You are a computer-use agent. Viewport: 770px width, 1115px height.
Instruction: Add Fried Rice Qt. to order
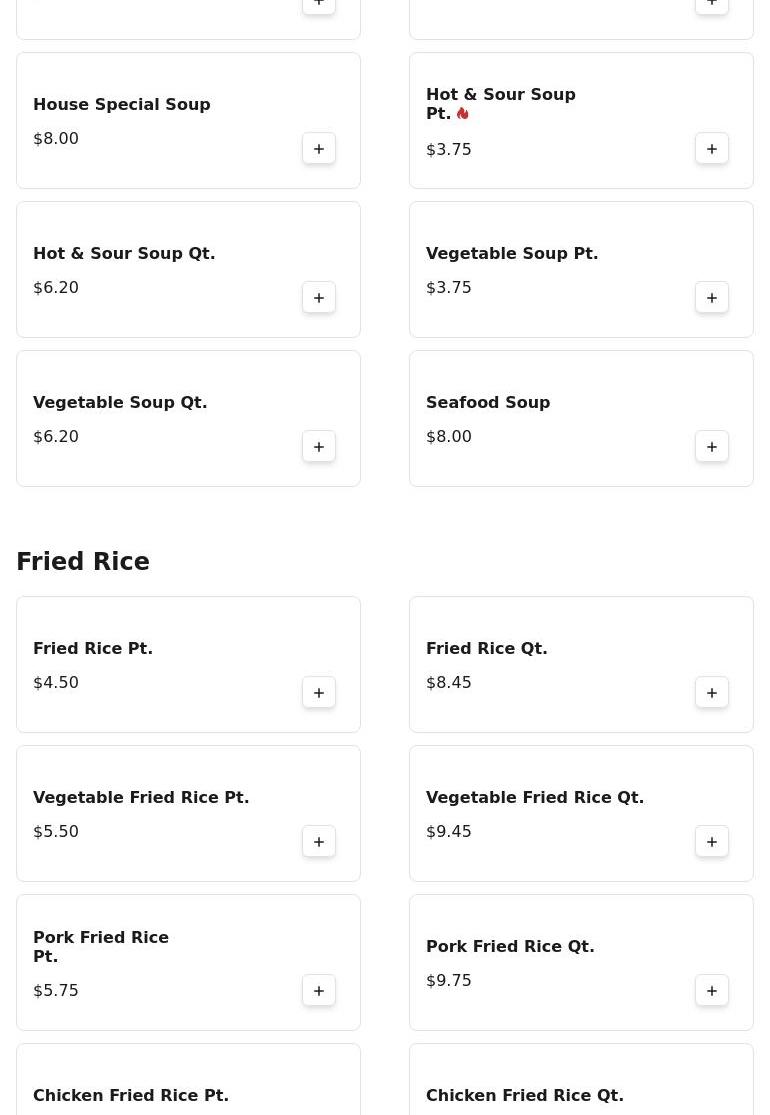(x=712, y=693)
